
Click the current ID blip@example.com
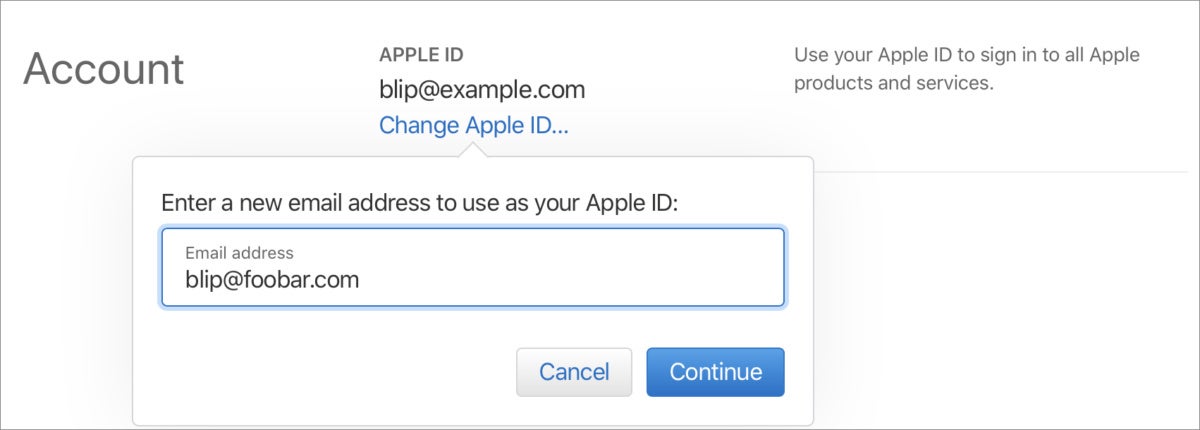(482, 90)
